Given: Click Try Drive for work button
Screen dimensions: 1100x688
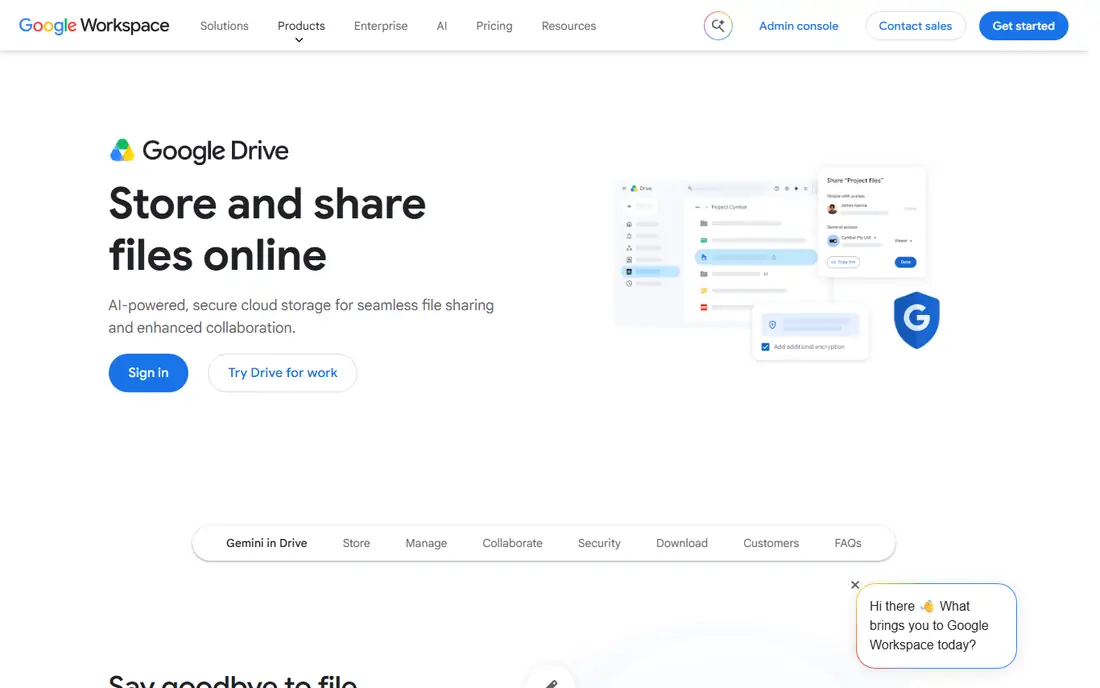Looking at the screenshot, I should [282, 372].
